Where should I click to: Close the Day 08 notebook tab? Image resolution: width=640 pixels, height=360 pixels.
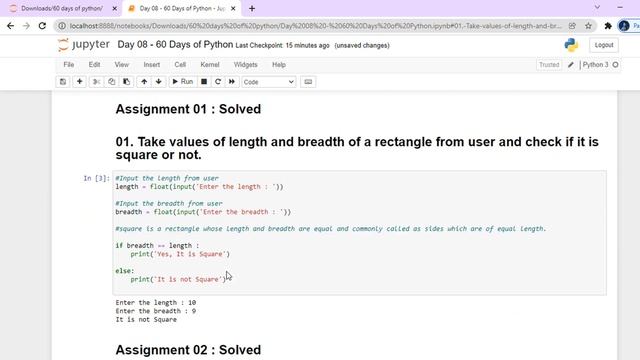[233, 8]
